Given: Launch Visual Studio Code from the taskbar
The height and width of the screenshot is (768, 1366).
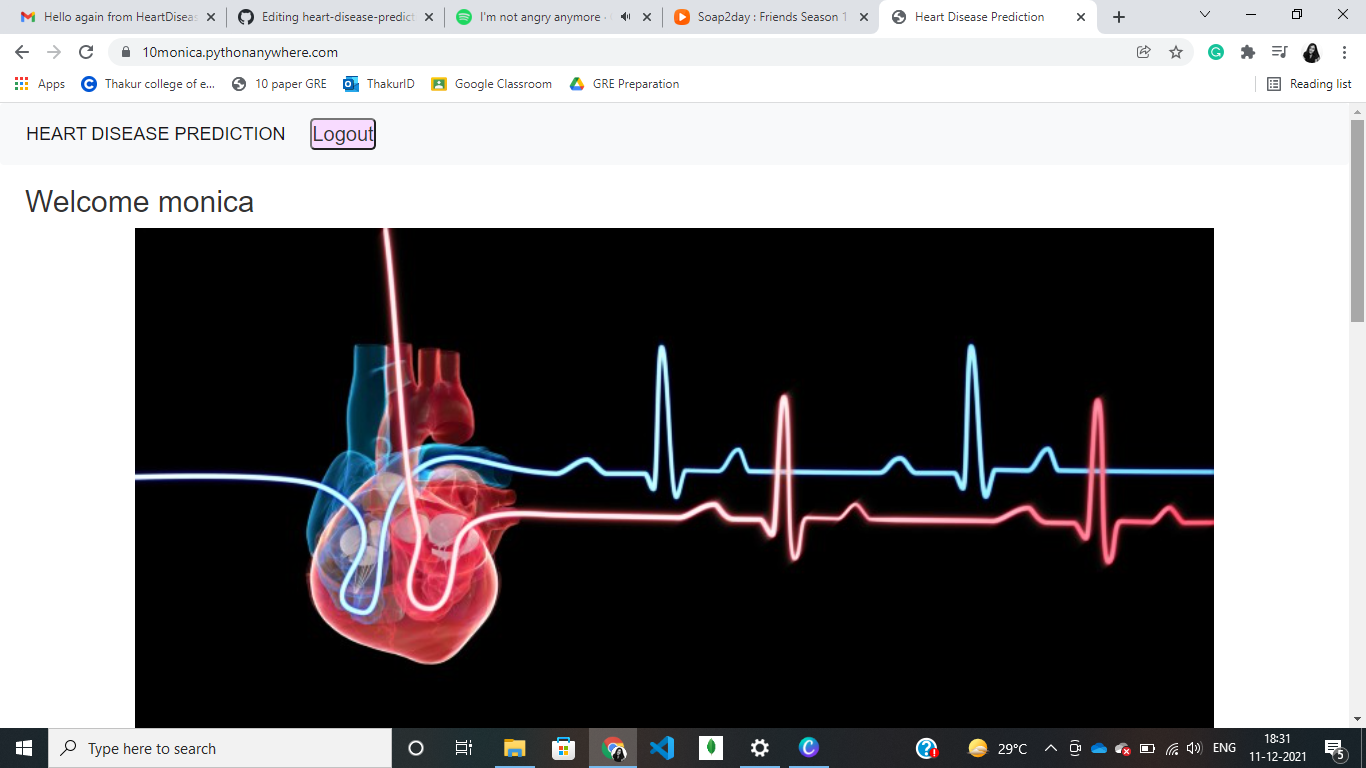Looking at the screenshot, I should [662, 748].
